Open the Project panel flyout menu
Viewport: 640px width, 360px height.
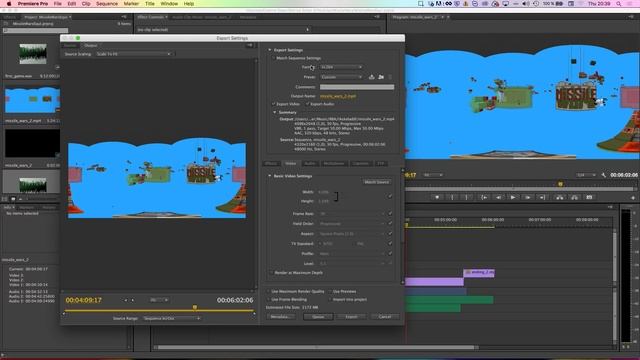[x=124, y=17]
